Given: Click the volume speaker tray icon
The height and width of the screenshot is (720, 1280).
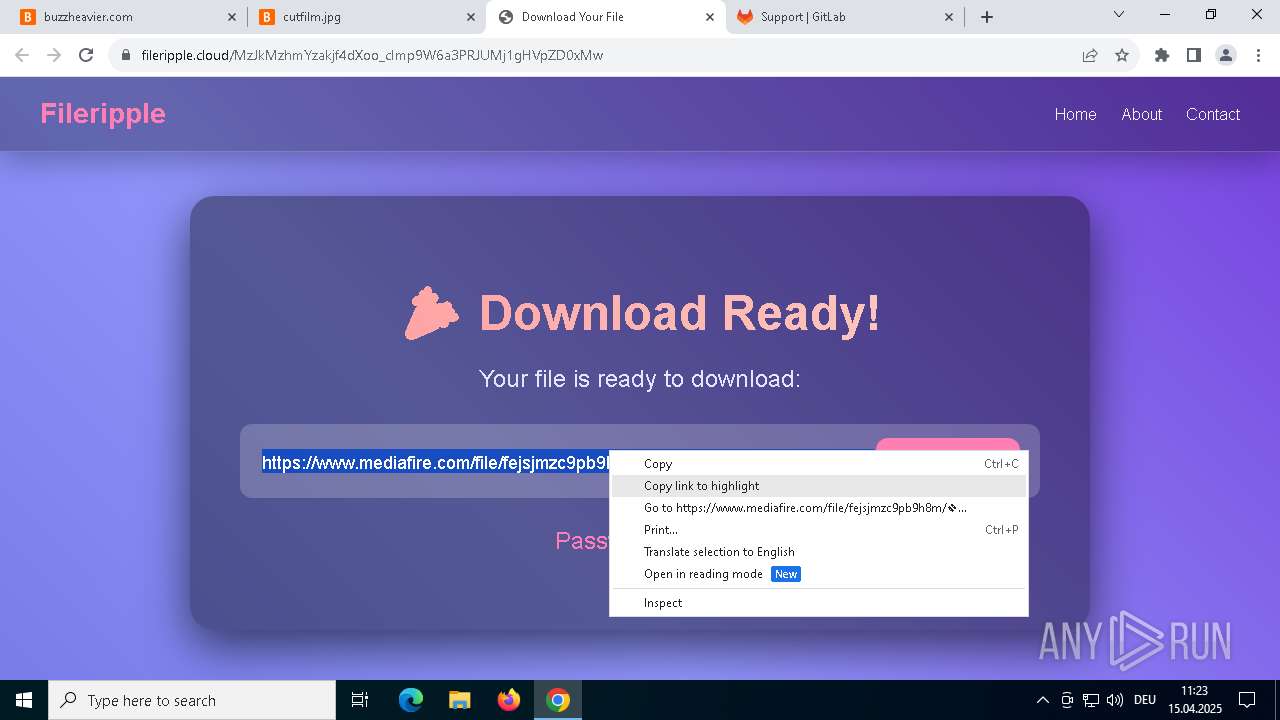Looking at the screenshot, I should tap(1115, 700).
